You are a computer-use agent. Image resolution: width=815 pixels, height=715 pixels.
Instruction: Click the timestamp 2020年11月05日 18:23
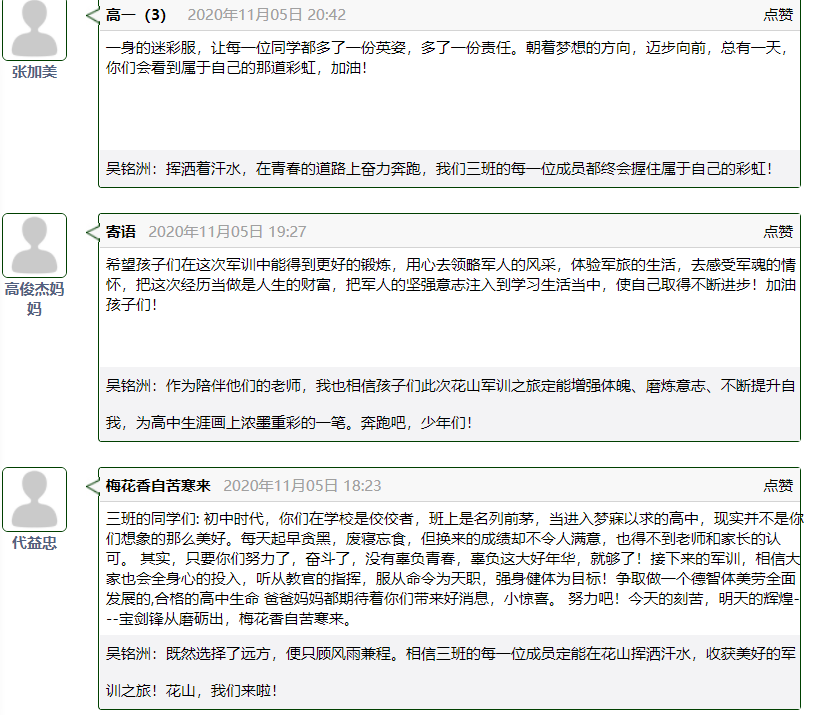pos(303,485)
